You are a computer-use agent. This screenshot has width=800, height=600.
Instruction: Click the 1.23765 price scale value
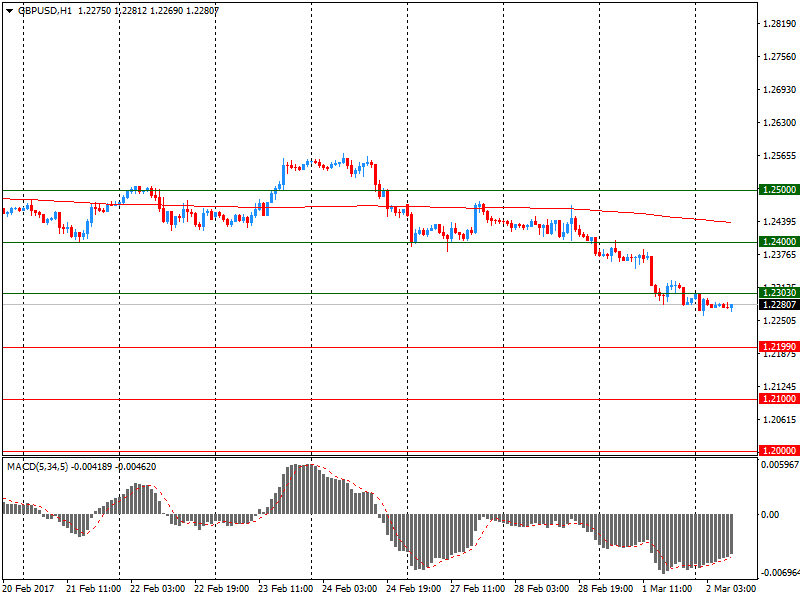pos(779,255)
